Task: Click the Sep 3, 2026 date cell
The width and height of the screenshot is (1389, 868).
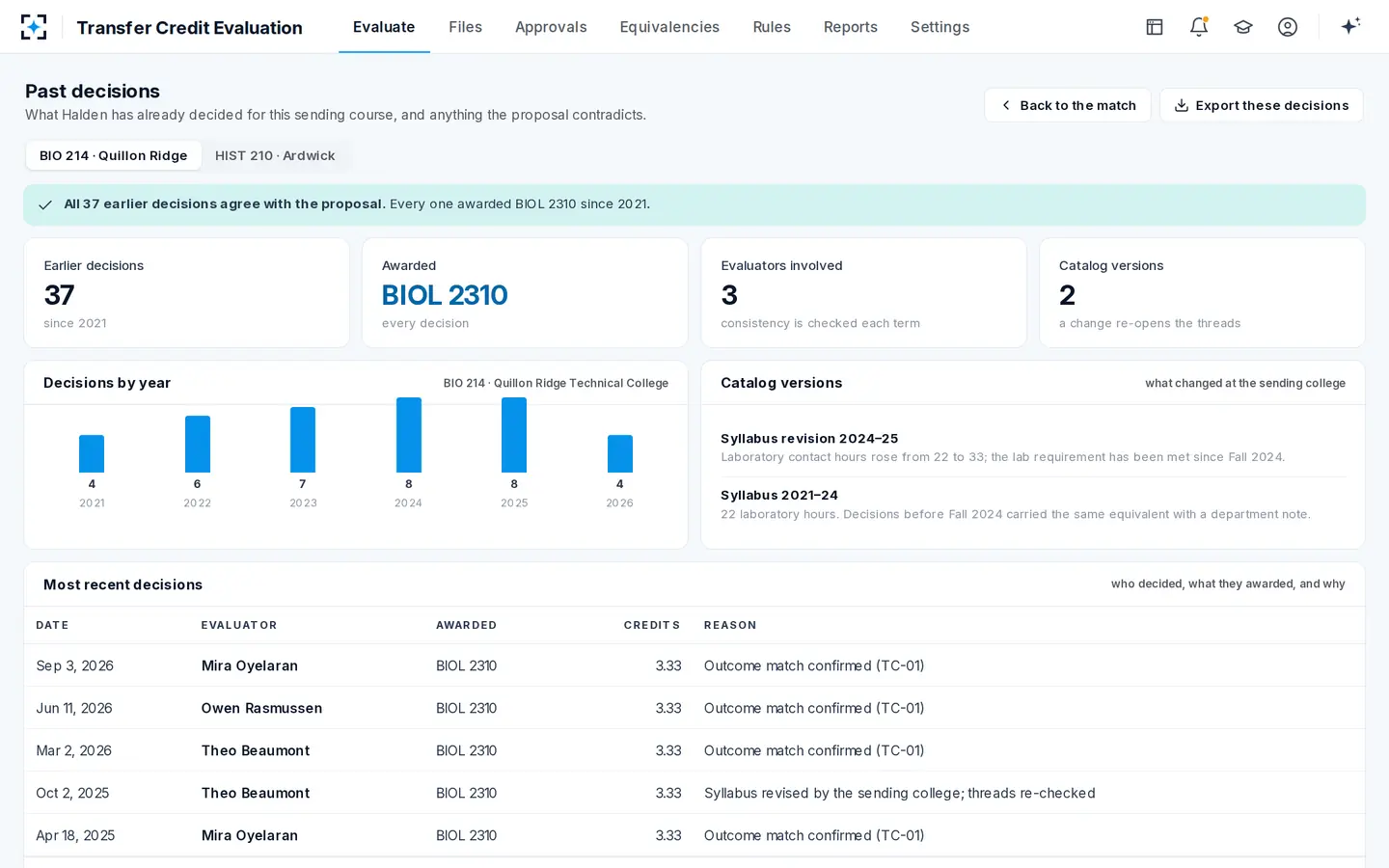Action: (75, 665)
